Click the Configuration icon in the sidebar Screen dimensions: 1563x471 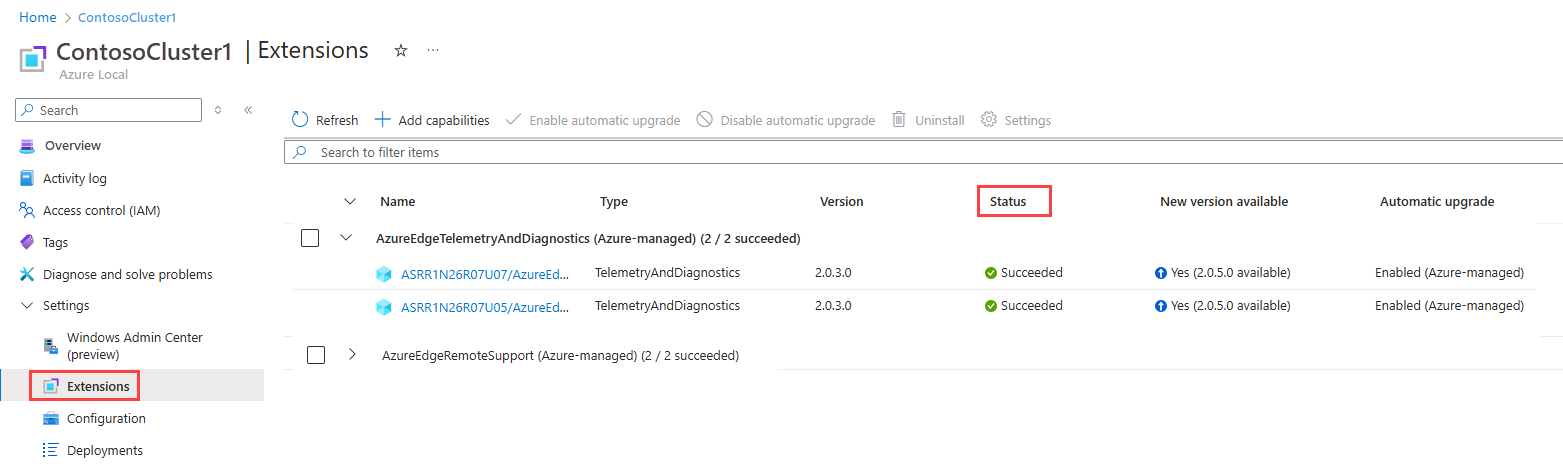tap(51, 419)
